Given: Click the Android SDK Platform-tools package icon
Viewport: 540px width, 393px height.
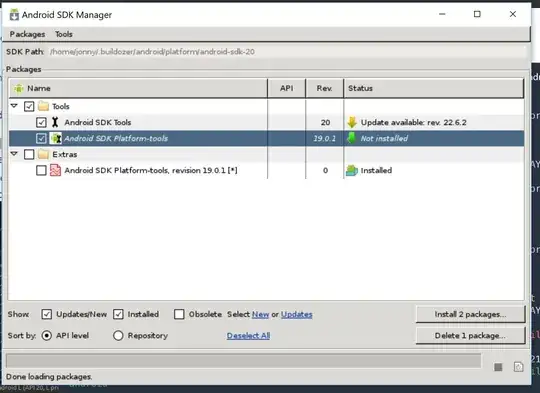Looking at the screenshot, I should (x=56, y=138).
